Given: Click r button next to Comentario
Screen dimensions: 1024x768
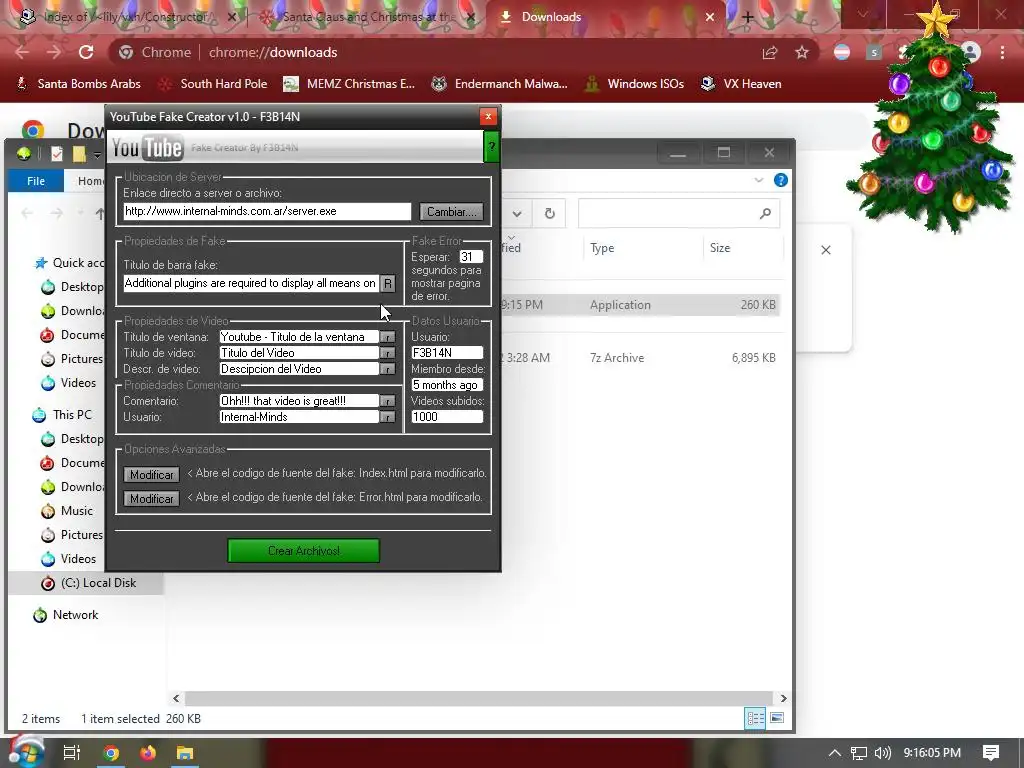Looking at the screenshot, I should [x=388, y=401].
